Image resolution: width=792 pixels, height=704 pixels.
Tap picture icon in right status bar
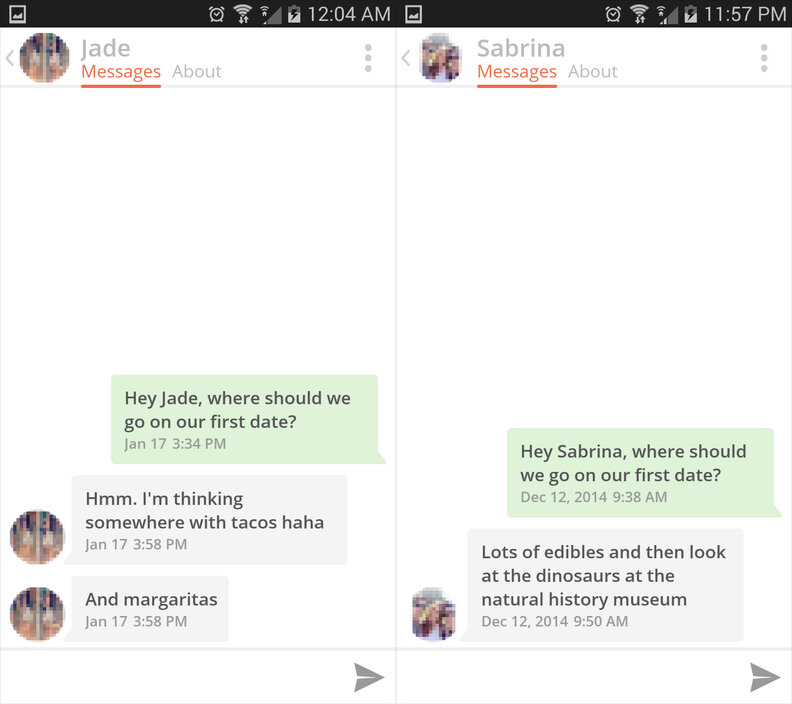(x=413, y=14)
